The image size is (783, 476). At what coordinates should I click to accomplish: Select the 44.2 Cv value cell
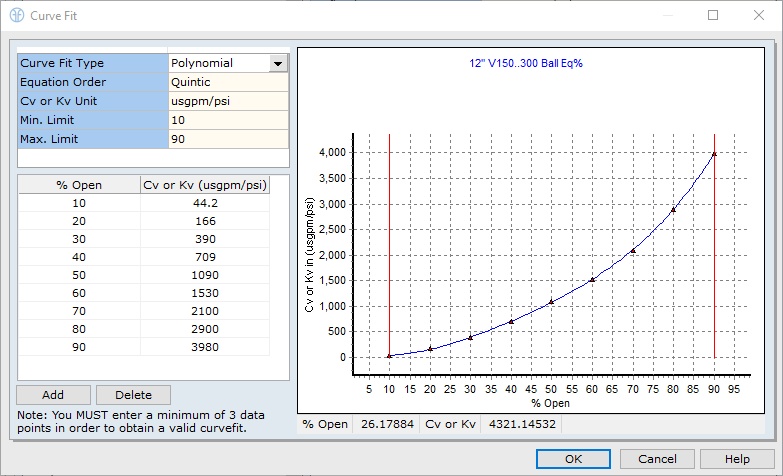[x=205, y=204]
